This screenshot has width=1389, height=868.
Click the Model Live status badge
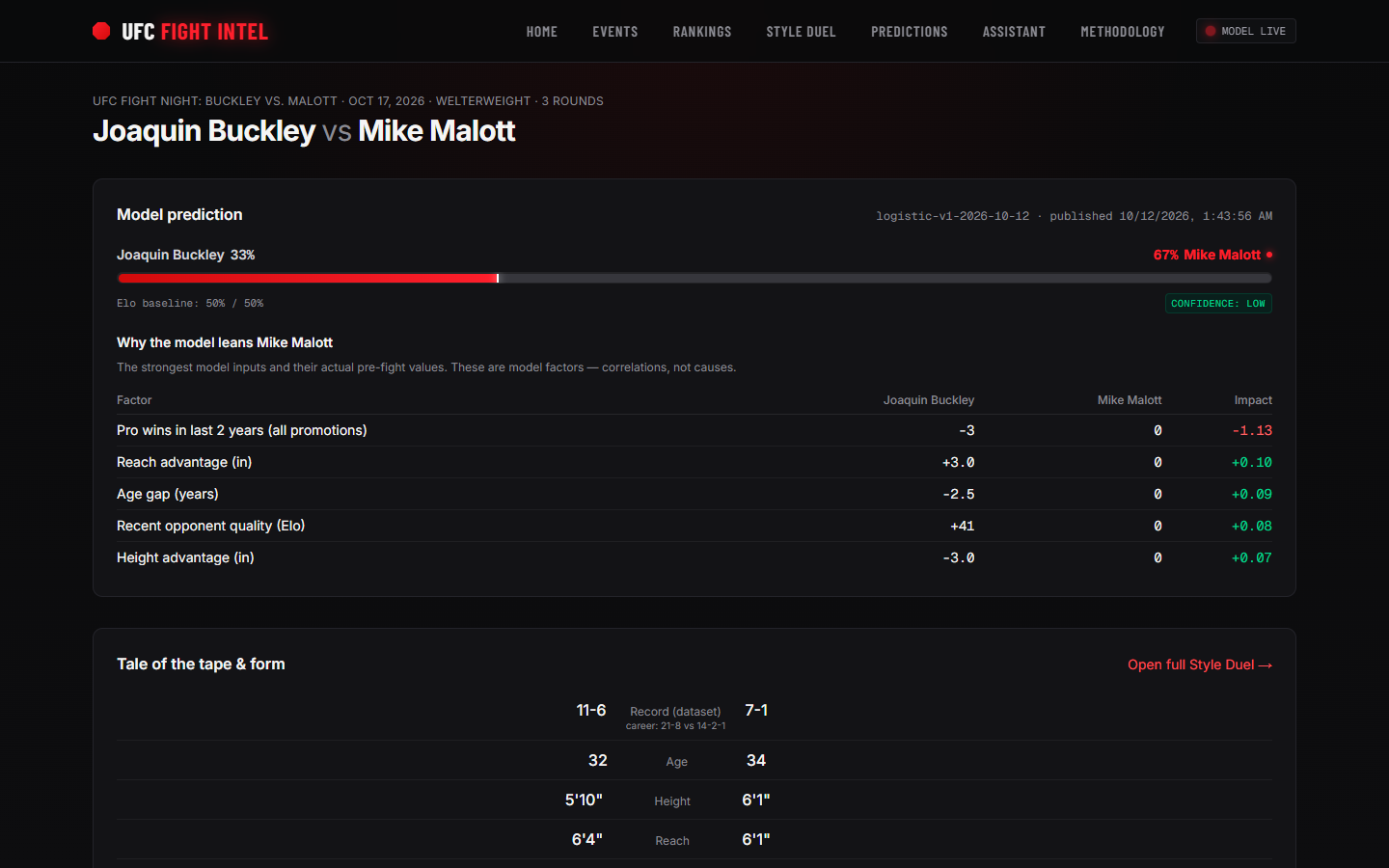[1245, 31]
